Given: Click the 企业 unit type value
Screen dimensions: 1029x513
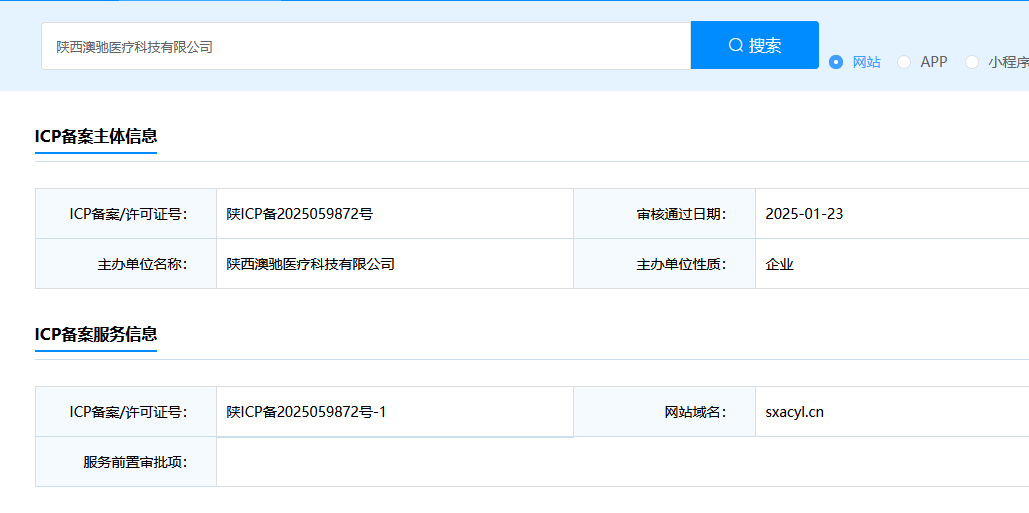Looking at the screenshot, I should click(780, 264).
